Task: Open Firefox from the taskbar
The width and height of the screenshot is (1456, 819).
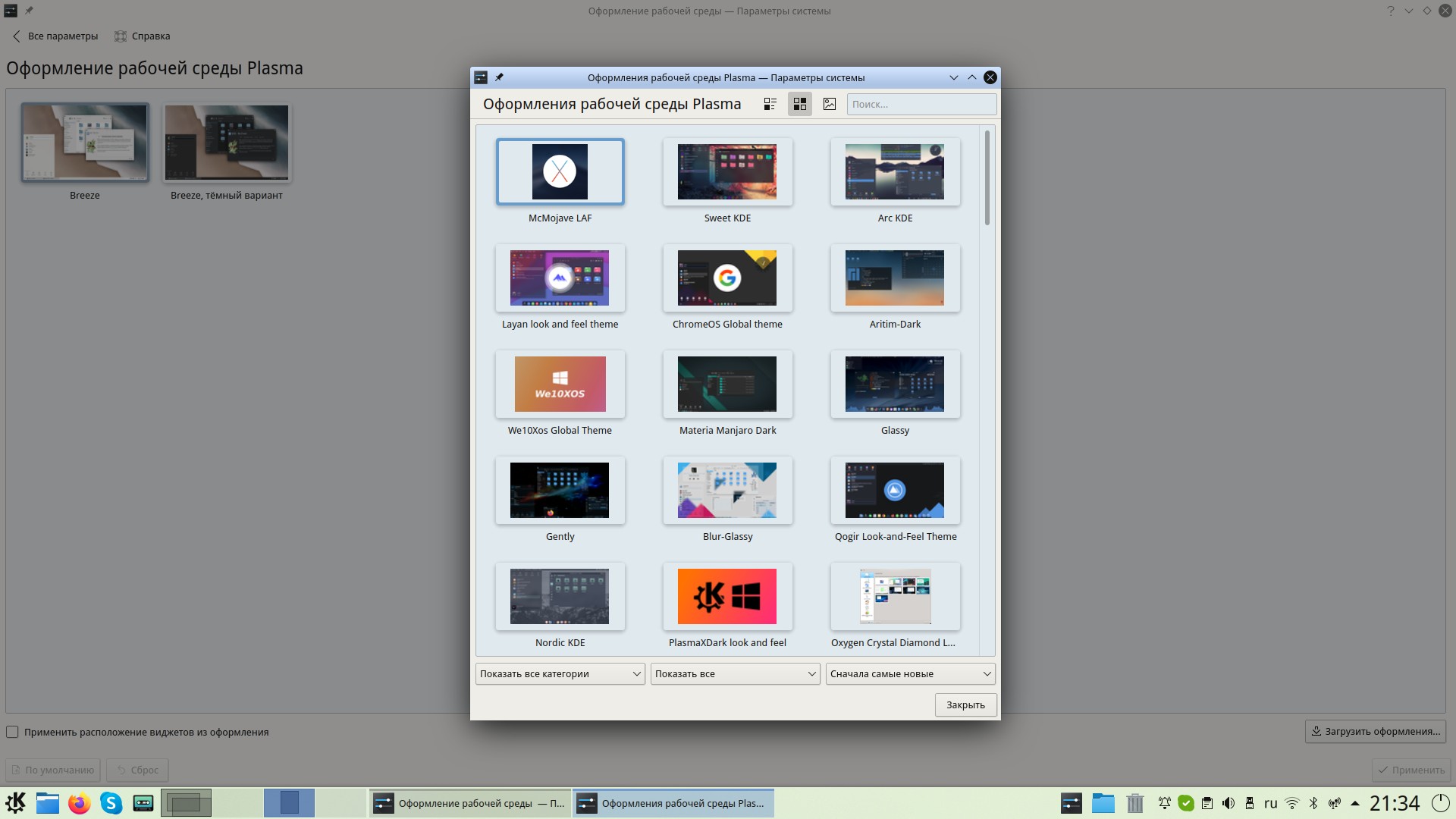Action: [79, 803]
